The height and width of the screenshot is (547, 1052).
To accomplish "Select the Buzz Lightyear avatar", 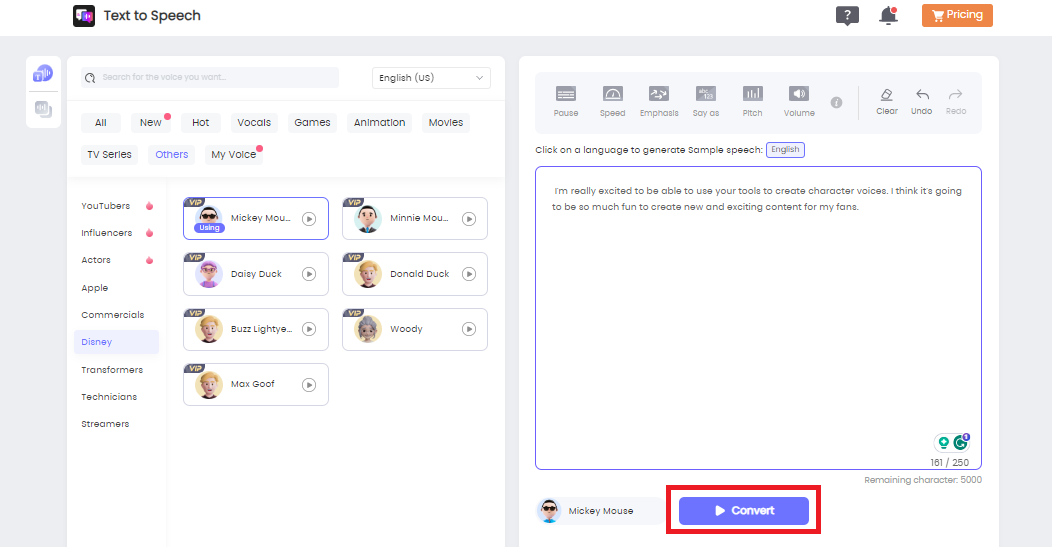I will click(209, 329).
